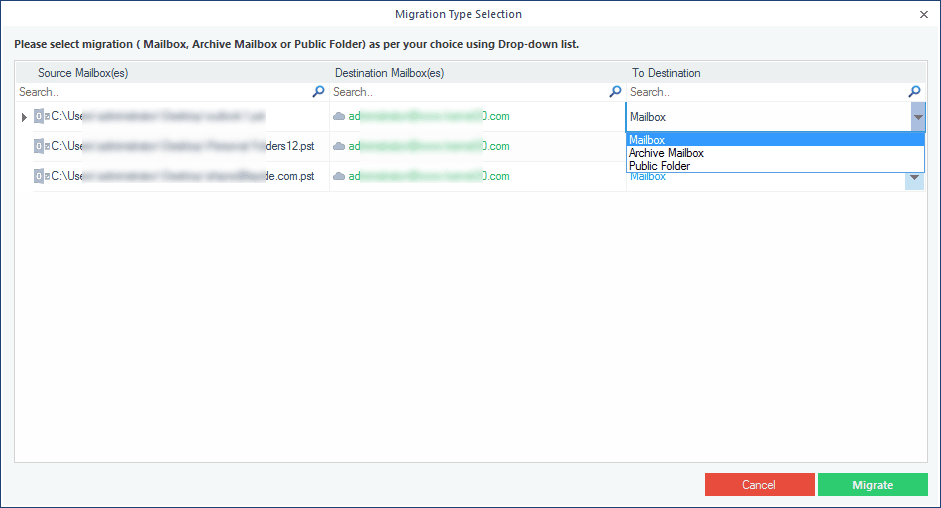This screenshot has height=508, width=941.
Task: Click the Destination Mailbox(es) column header
Action: click(389, 73)
